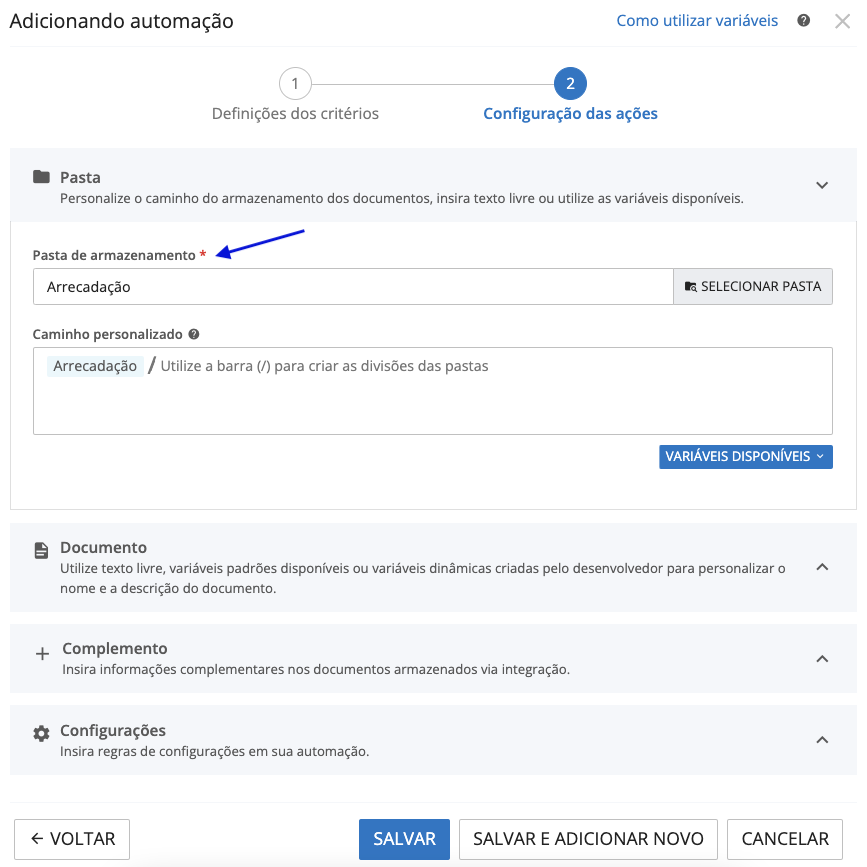This screenshot has height=867, width=867.
Task: Select step 2 Configuração das ações
Action: click(570, 84)
